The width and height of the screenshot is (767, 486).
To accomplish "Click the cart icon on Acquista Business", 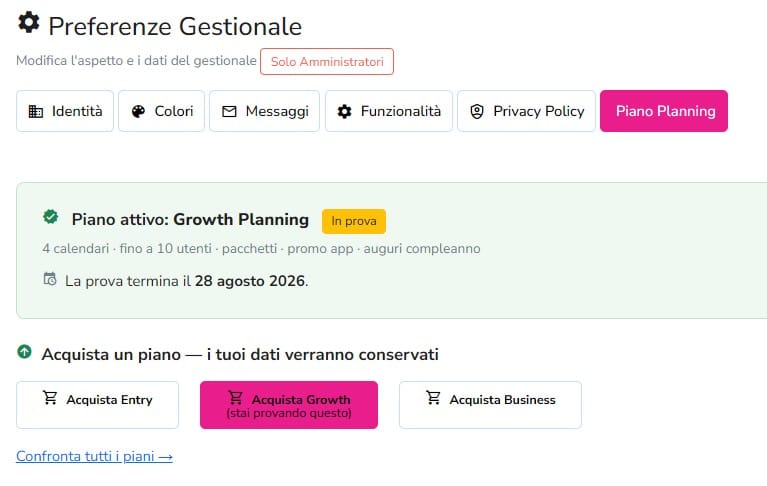I will point(433,398).
